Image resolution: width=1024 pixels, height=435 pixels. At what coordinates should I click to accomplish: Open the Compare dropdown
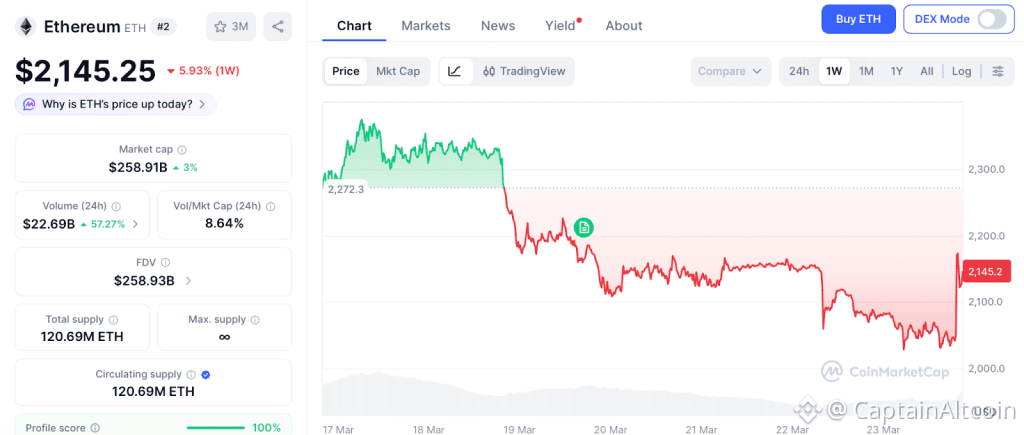[x=731, y=71]
